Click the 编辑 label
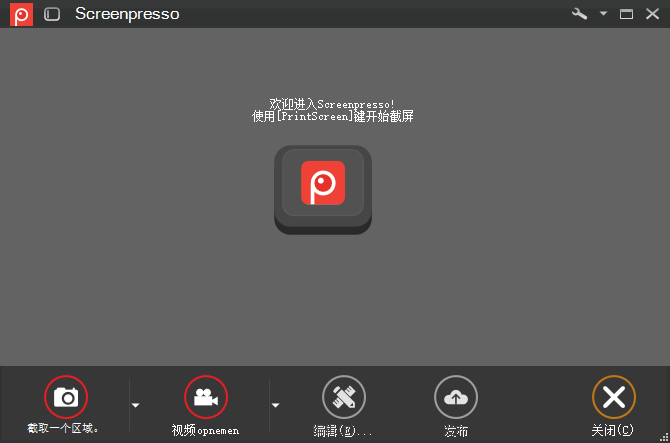This screenshot has height=443, width=670. [343, 431]
